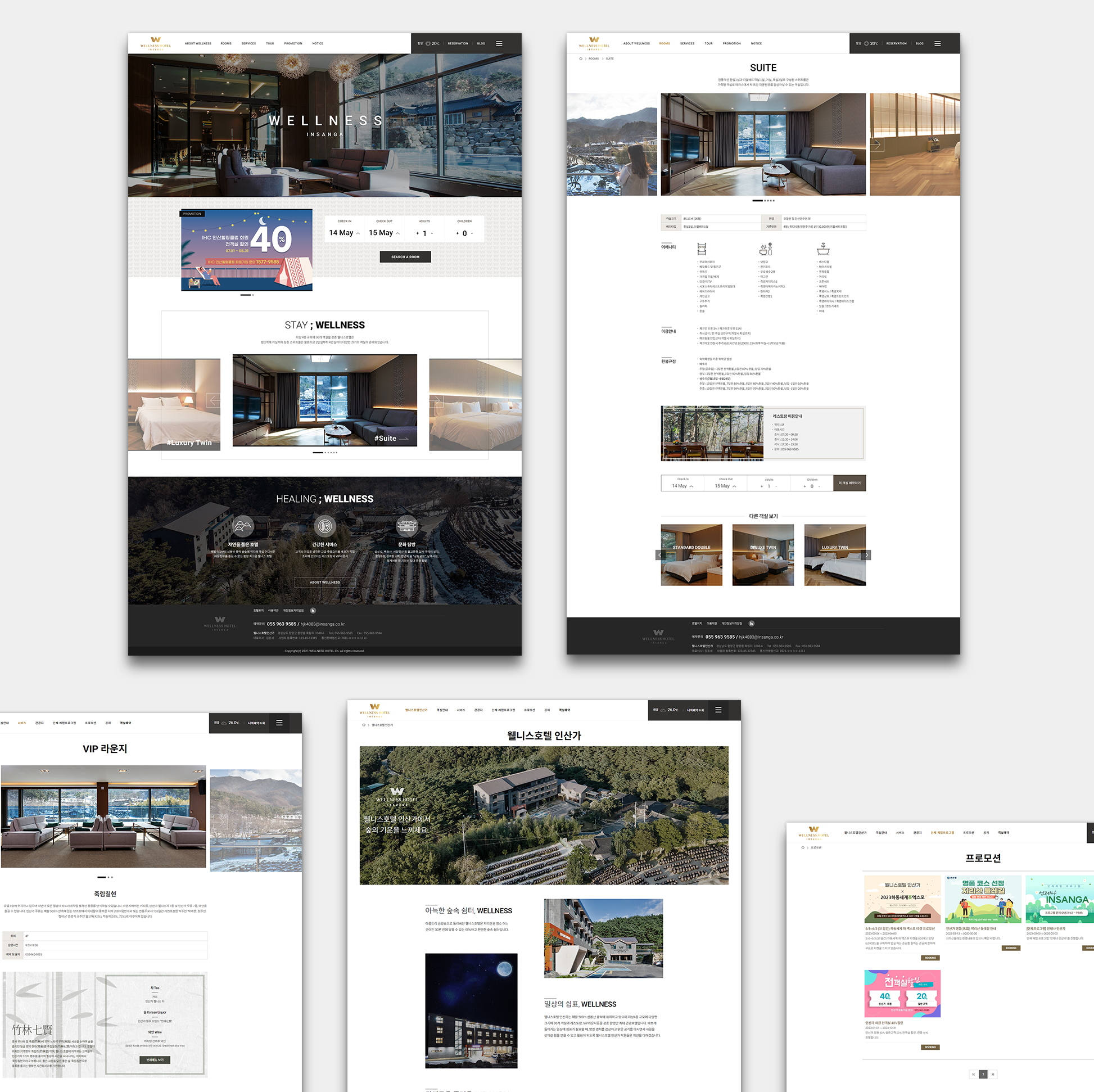Open #Suite room card on home page
1094x1092 pixels.
pos(324,400)
